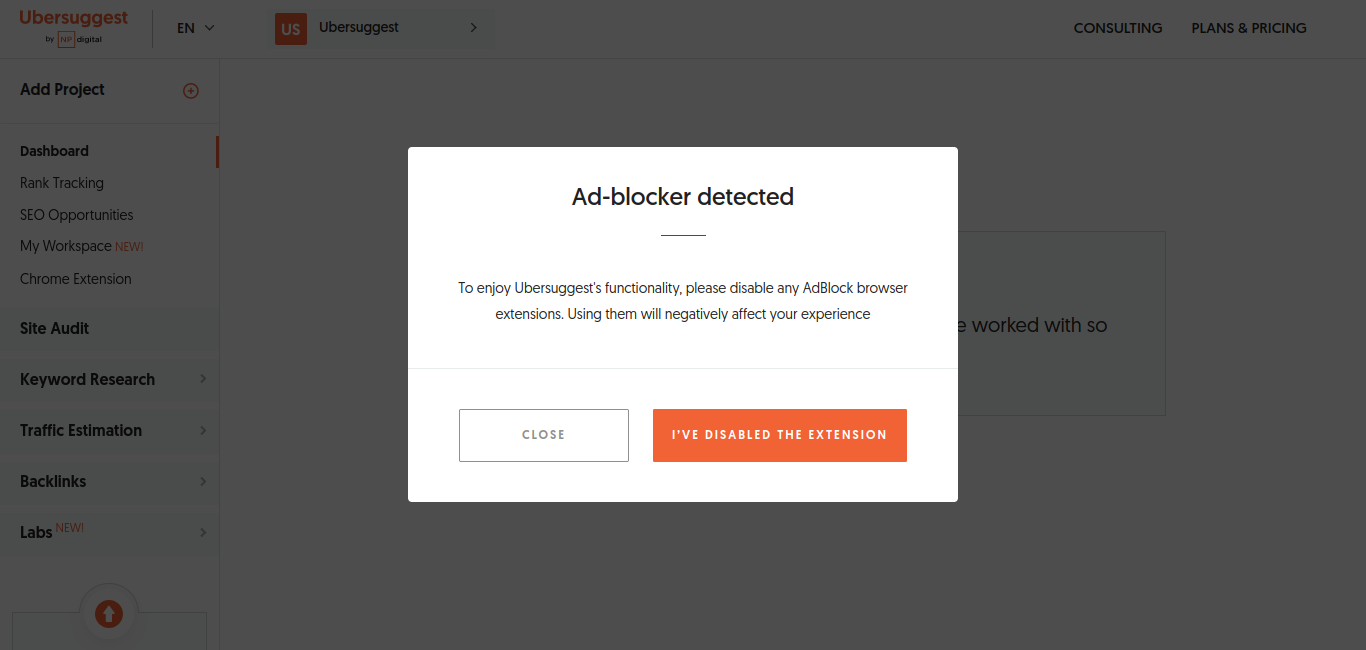
Task: Click the orange upgrade arrow circle icon
Action: click(x=108, y=613)
